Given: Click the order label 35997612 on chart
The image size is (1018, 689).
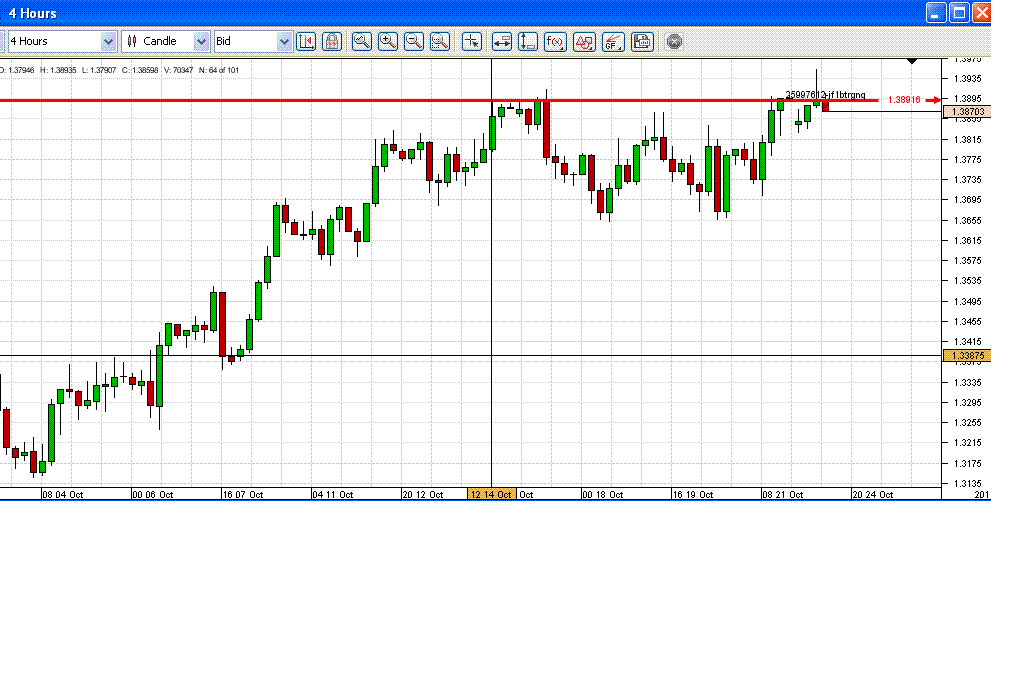Looking at the screenshot, I should tap(825, 95).
